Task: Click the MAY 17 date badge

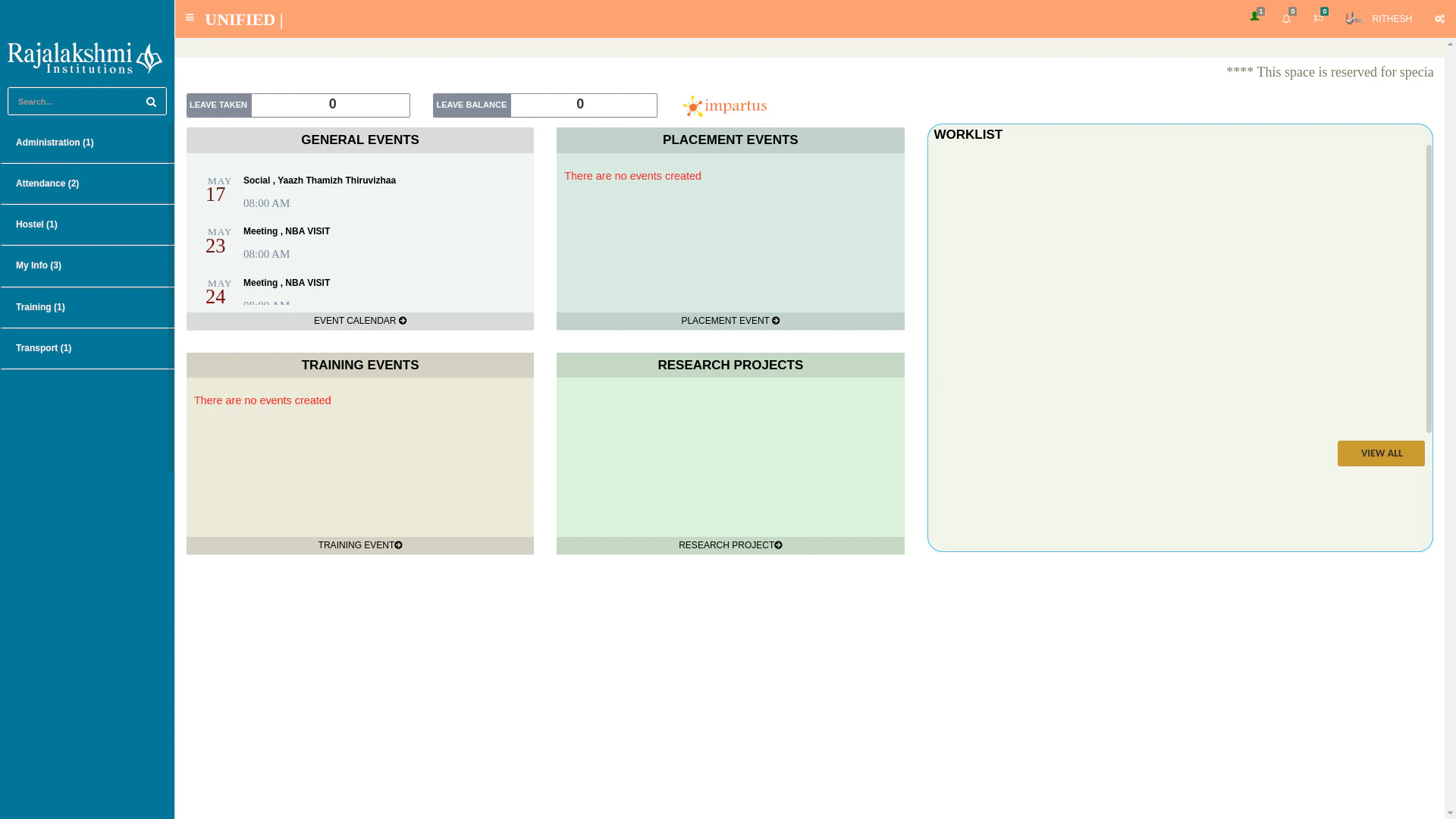Action: [x=218, y=190]
